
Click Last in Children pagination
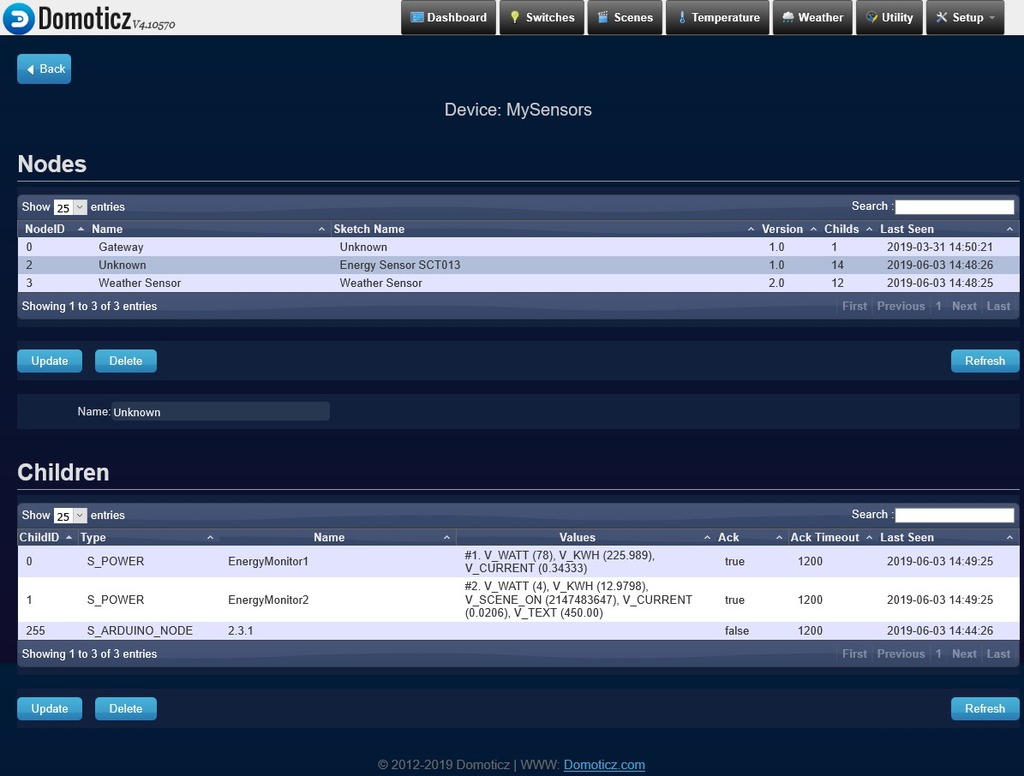999,654
